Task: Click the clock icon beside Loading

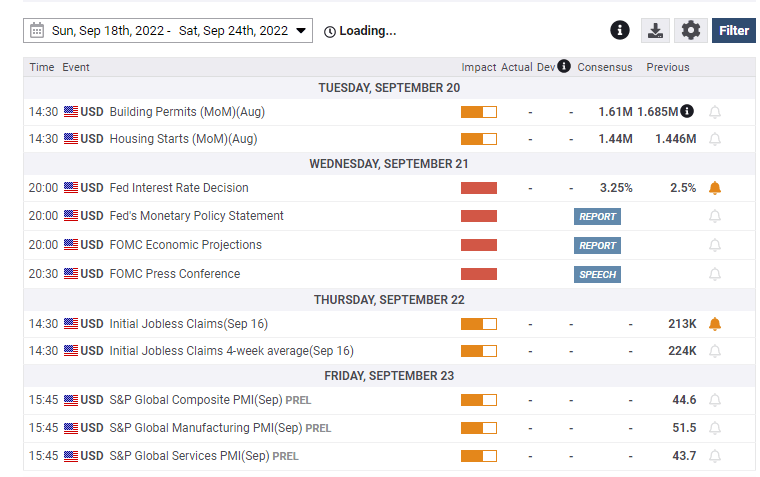Action: pyautogui.click(x=330, y=31)
